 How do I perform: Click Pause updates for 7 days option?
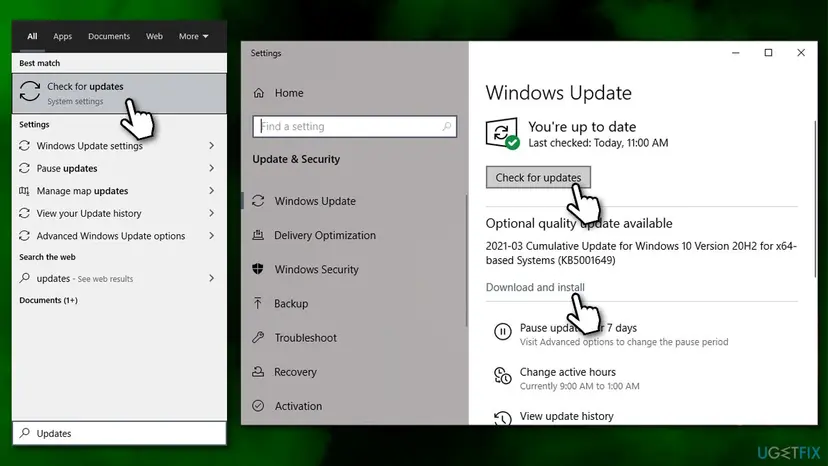click(578, 328)
